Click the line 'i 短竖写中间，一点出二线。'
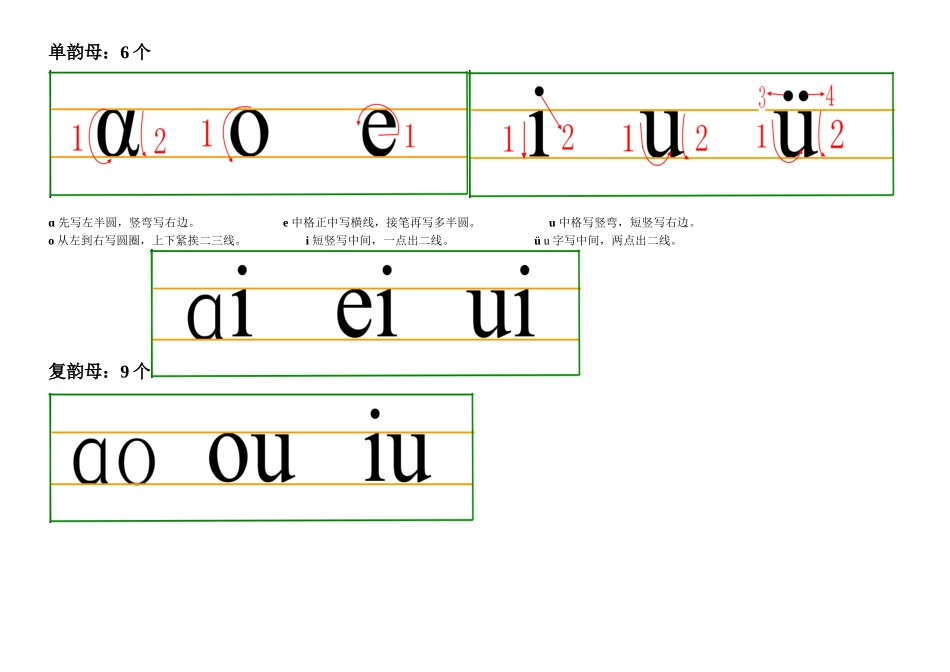The width and height of the screenshot is (950, 672). 377,241
